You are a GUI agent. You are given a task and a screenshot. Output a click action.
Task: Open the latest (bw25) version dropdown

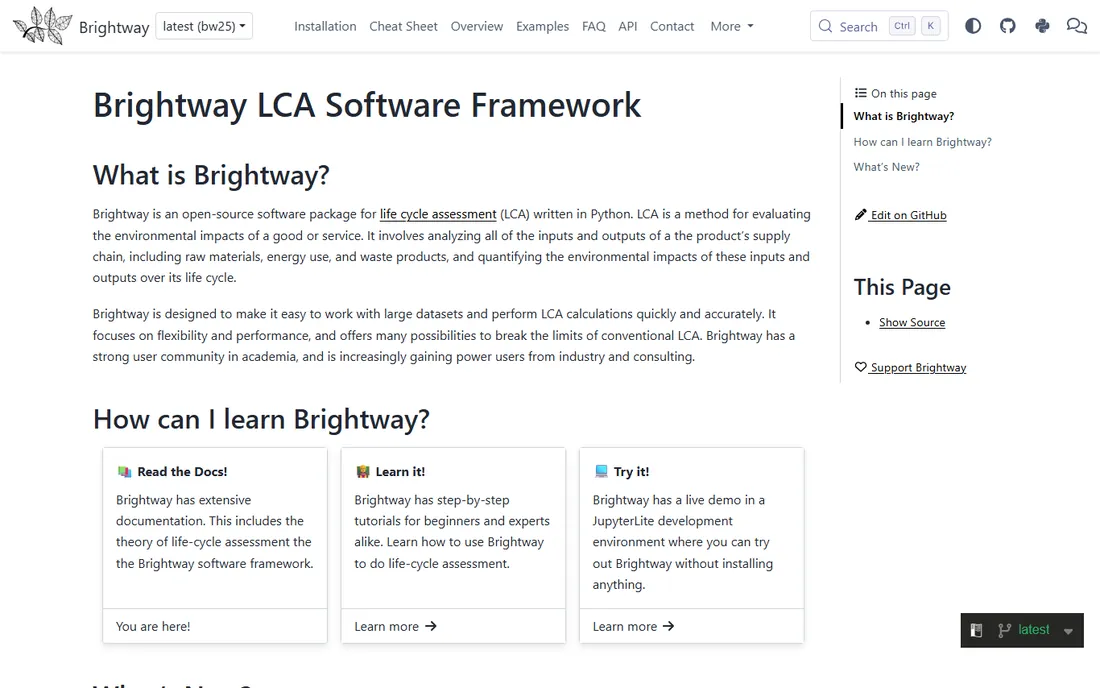pos(204,26)
